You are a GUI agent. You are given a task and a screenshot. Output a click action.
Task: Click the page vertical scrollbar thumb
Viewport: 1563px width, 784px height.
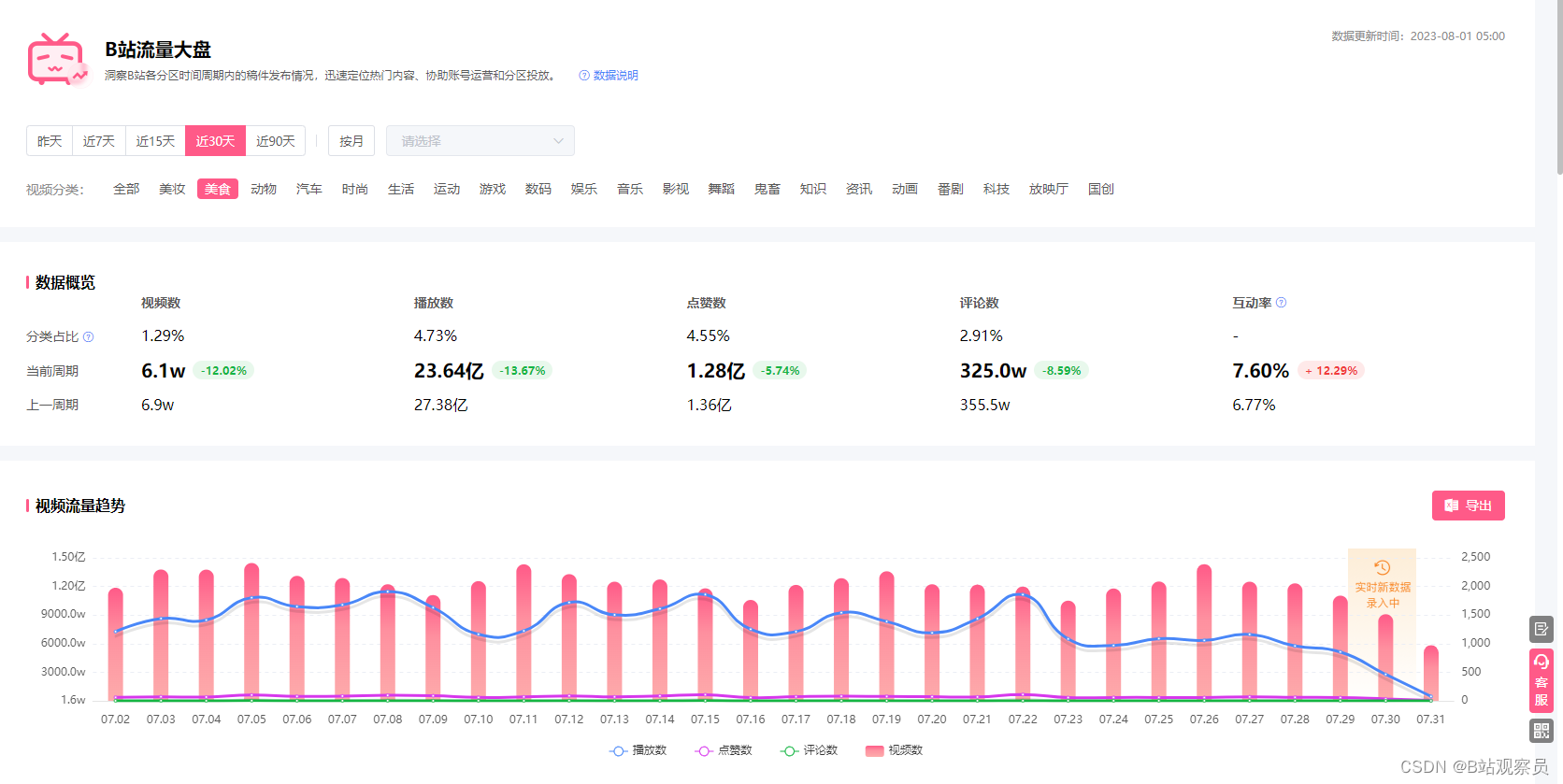(x=1559, y=87)
